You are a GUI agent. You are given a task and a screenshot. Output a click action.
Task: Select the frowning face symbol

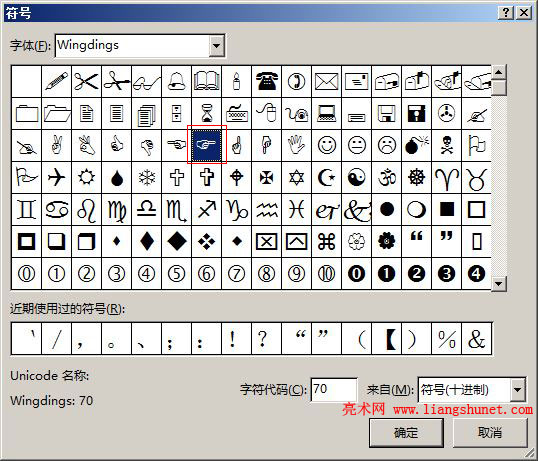tap(387, 145)
